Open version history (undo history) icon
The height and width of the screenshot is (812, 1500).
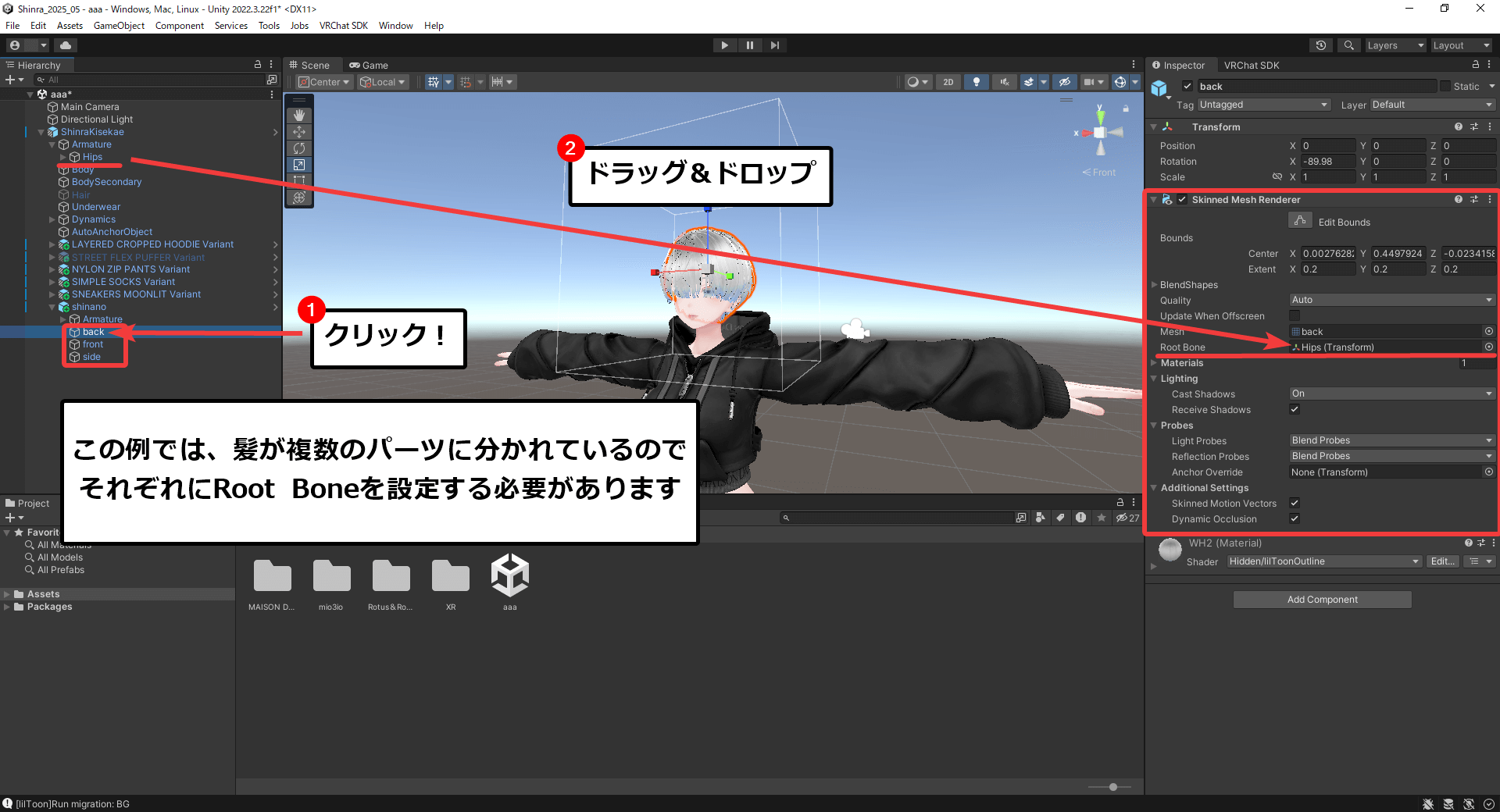pyautogui.click(x=1321, y=45)
